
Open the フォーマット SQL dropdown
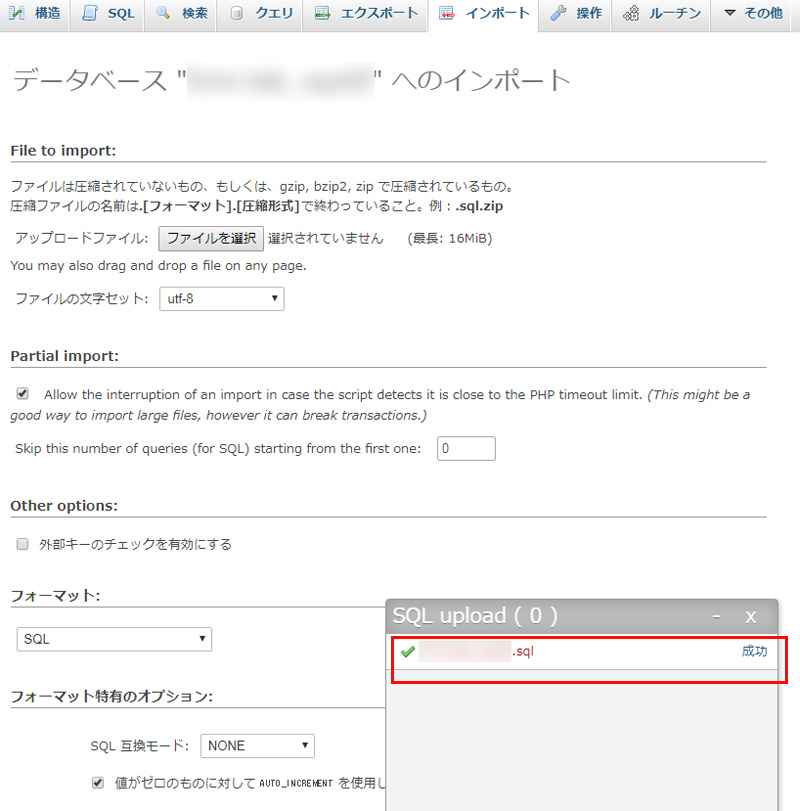114,639
